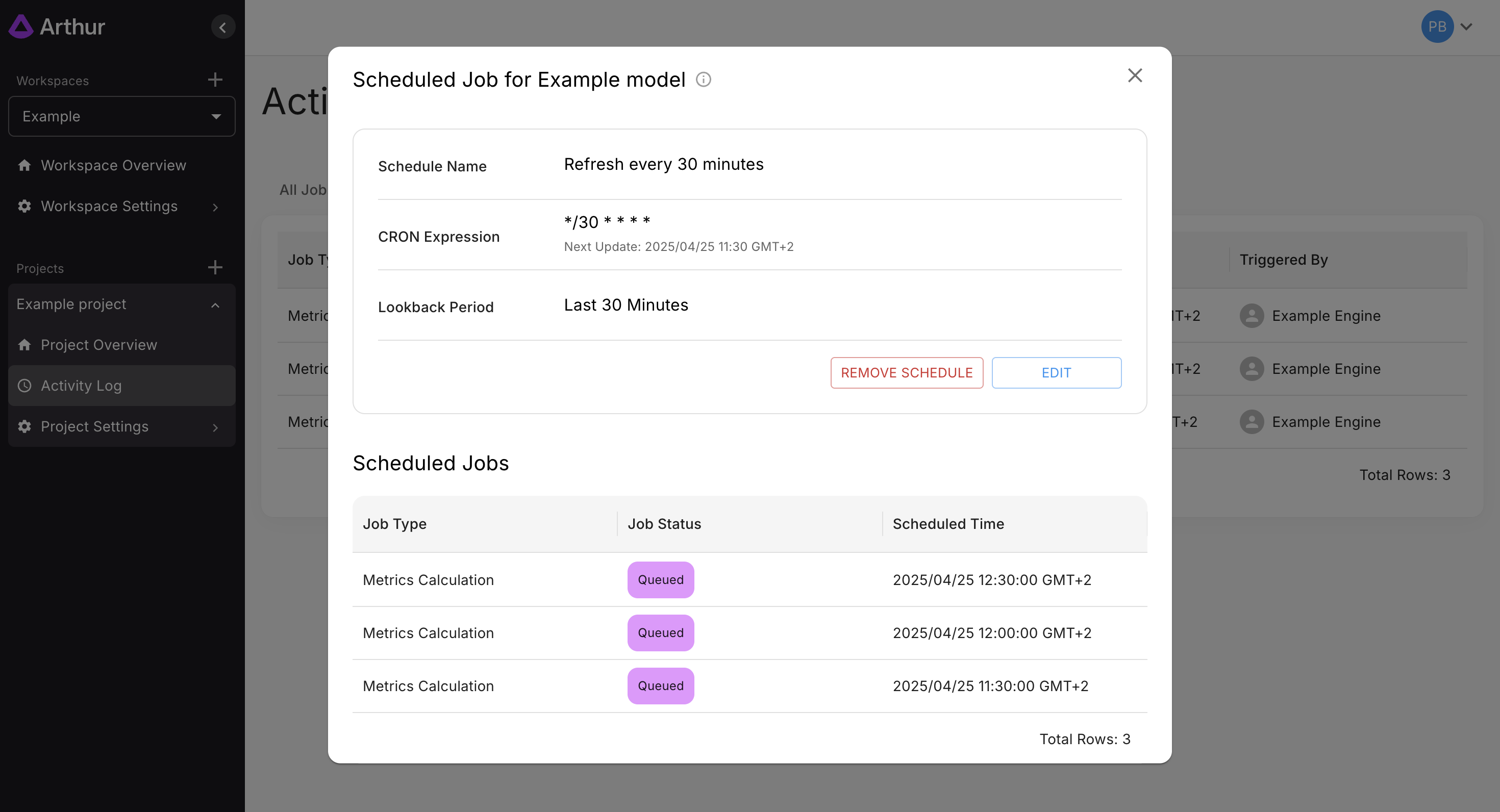This screenshot has height=812, width=1500.
Task: Add a new project with plus icon
Action: tap(215, 267)
